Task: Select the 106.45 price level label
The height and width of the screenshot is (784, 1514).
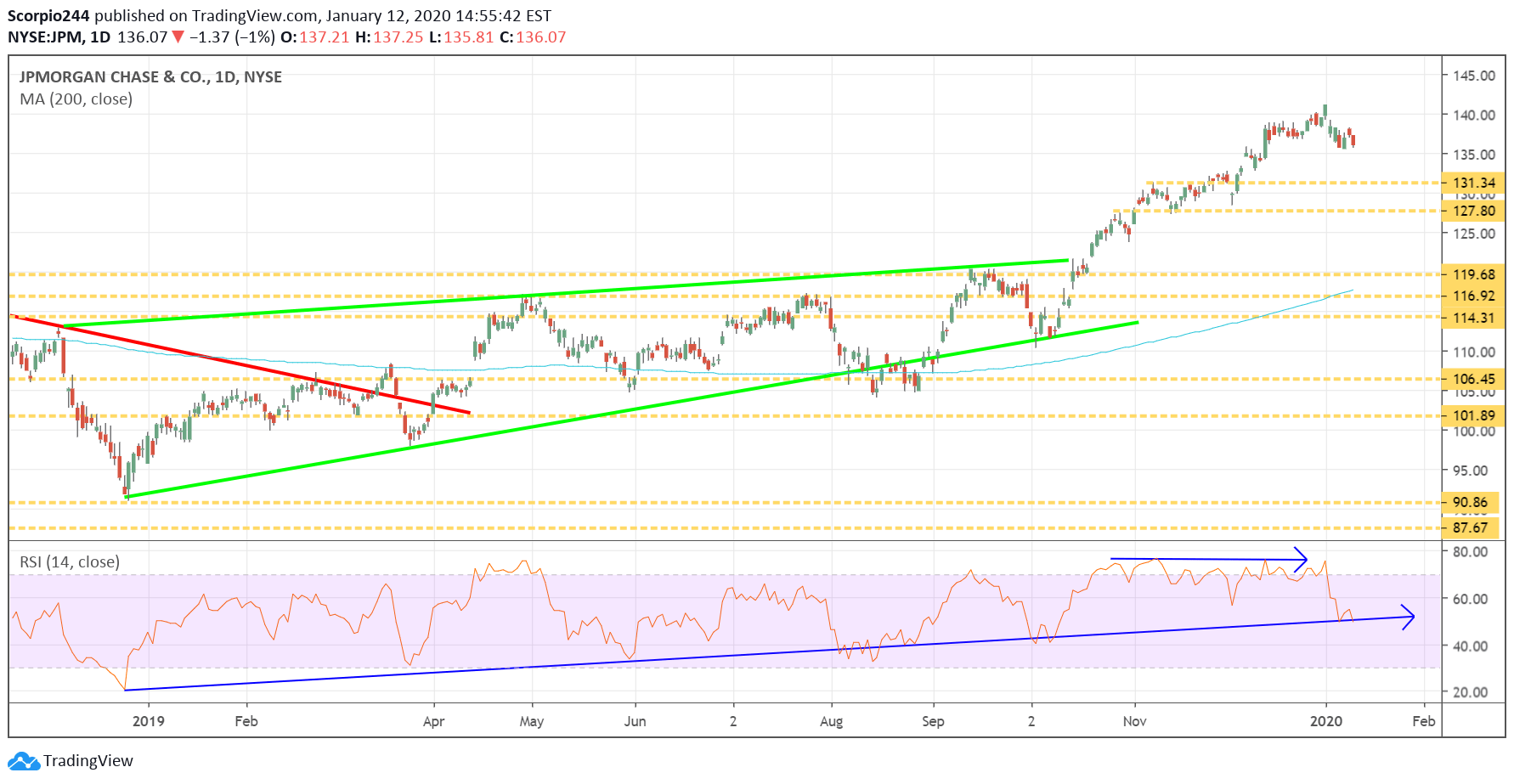Action: click(x=1473, y=379)
